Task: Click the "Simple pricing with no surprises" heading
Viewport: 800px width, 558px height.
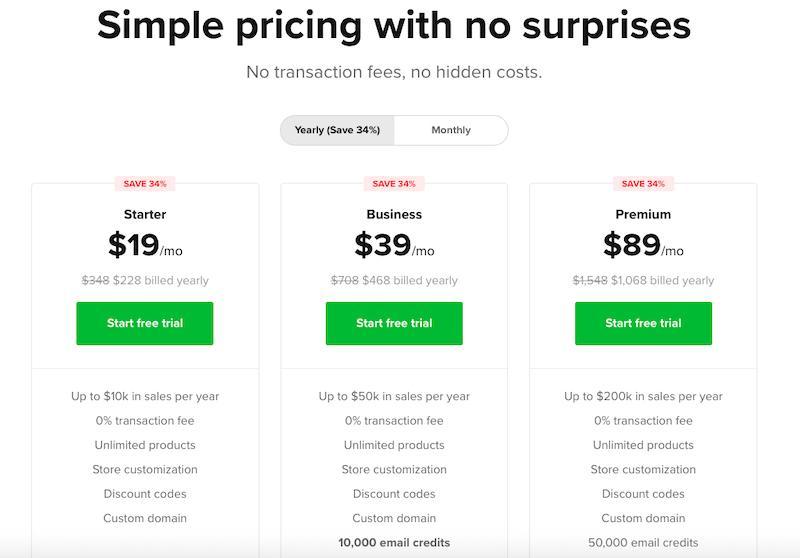Action: (394, 27)
